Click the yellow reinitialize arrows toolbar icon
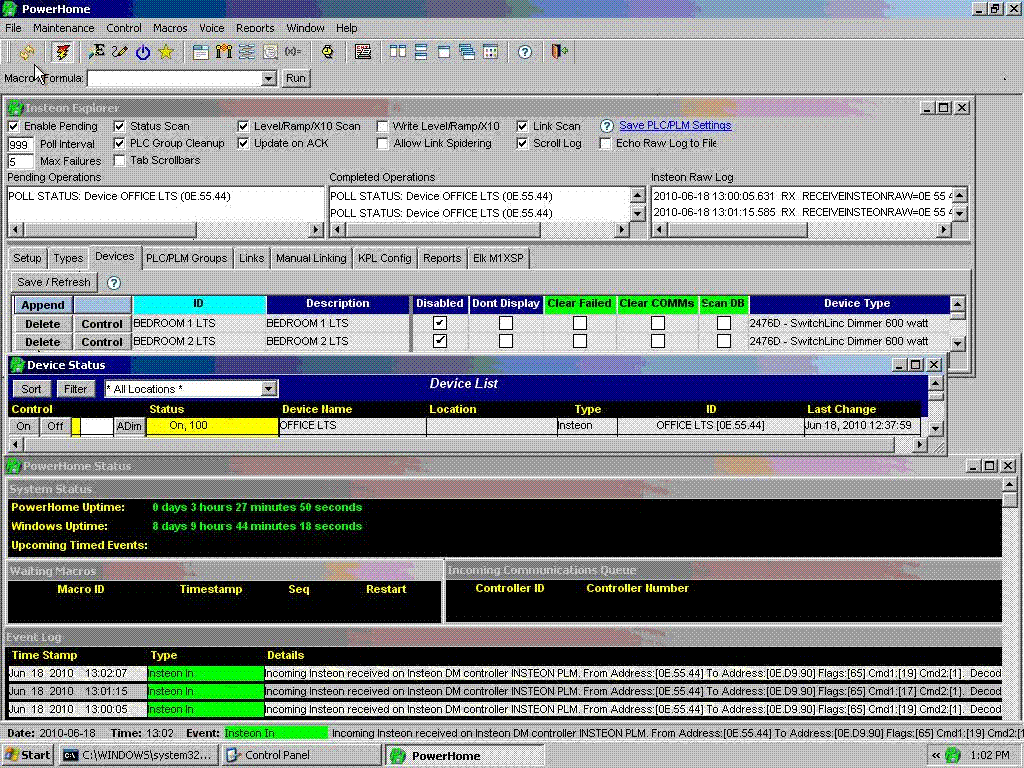Screen dimensions: 1024x768 pyautogui.click(x=27, y=52)
